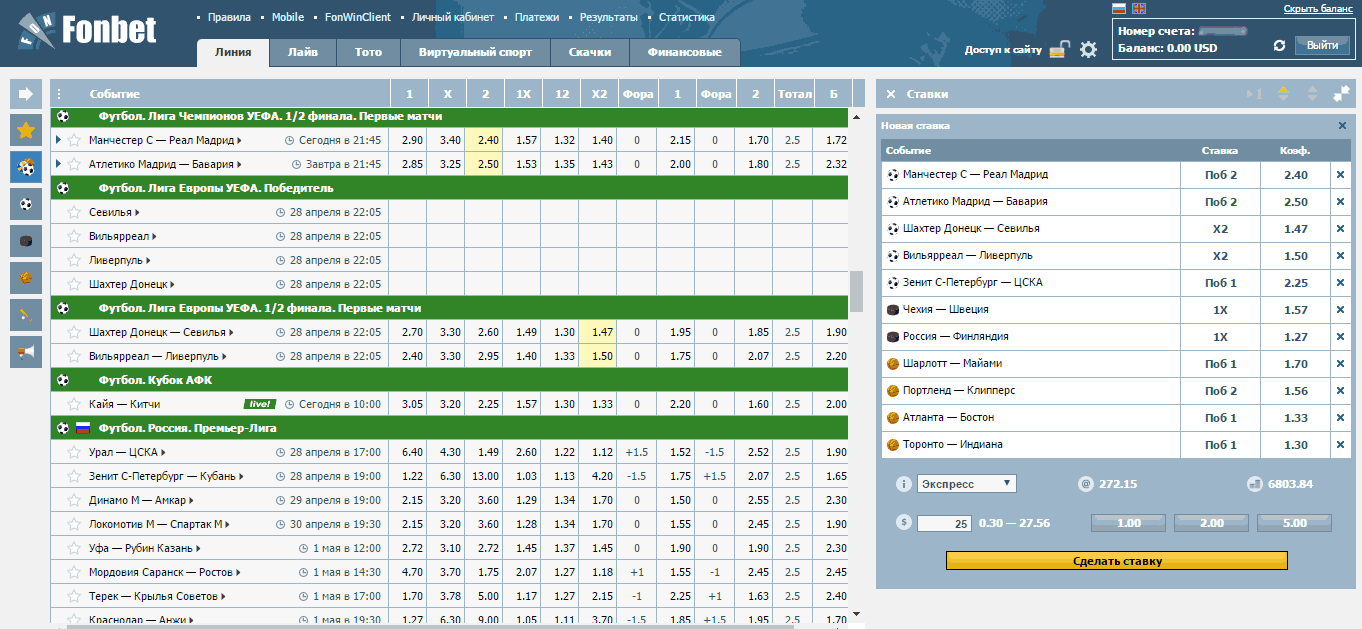Image resolution: width=1362 pixels, height=629 pixels.
Task: Log out with Выйти button
Action: (1322, 45)
